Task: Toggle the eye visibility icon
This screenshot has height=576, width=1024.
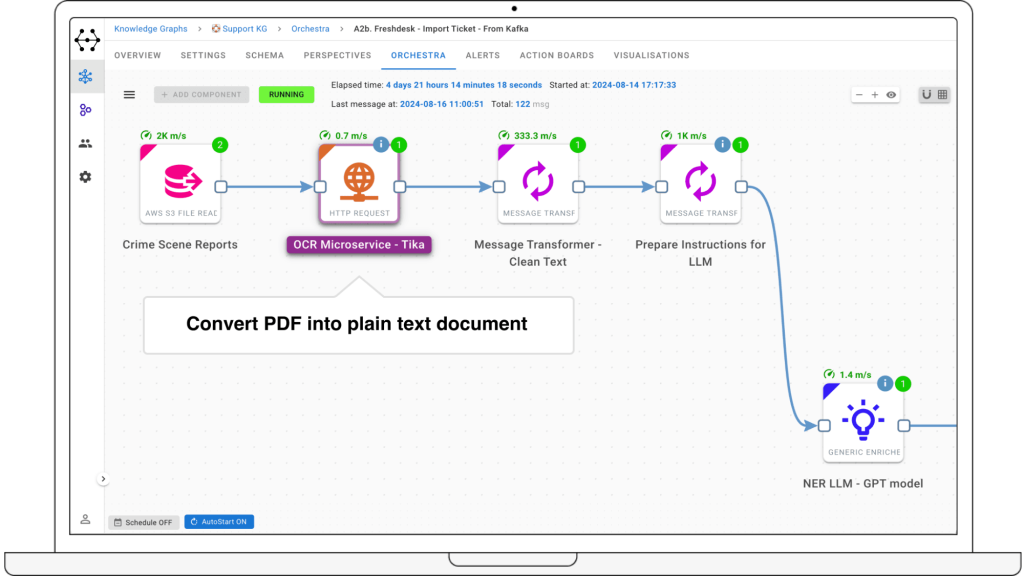Action: [891, 95]
